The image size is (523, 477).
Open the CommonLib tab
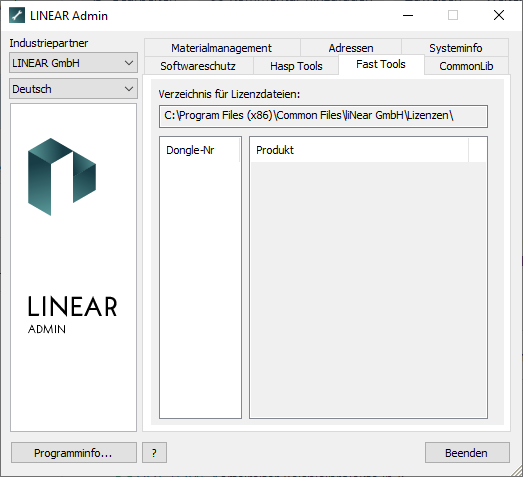pyautogui.click(x=466, y=66)
